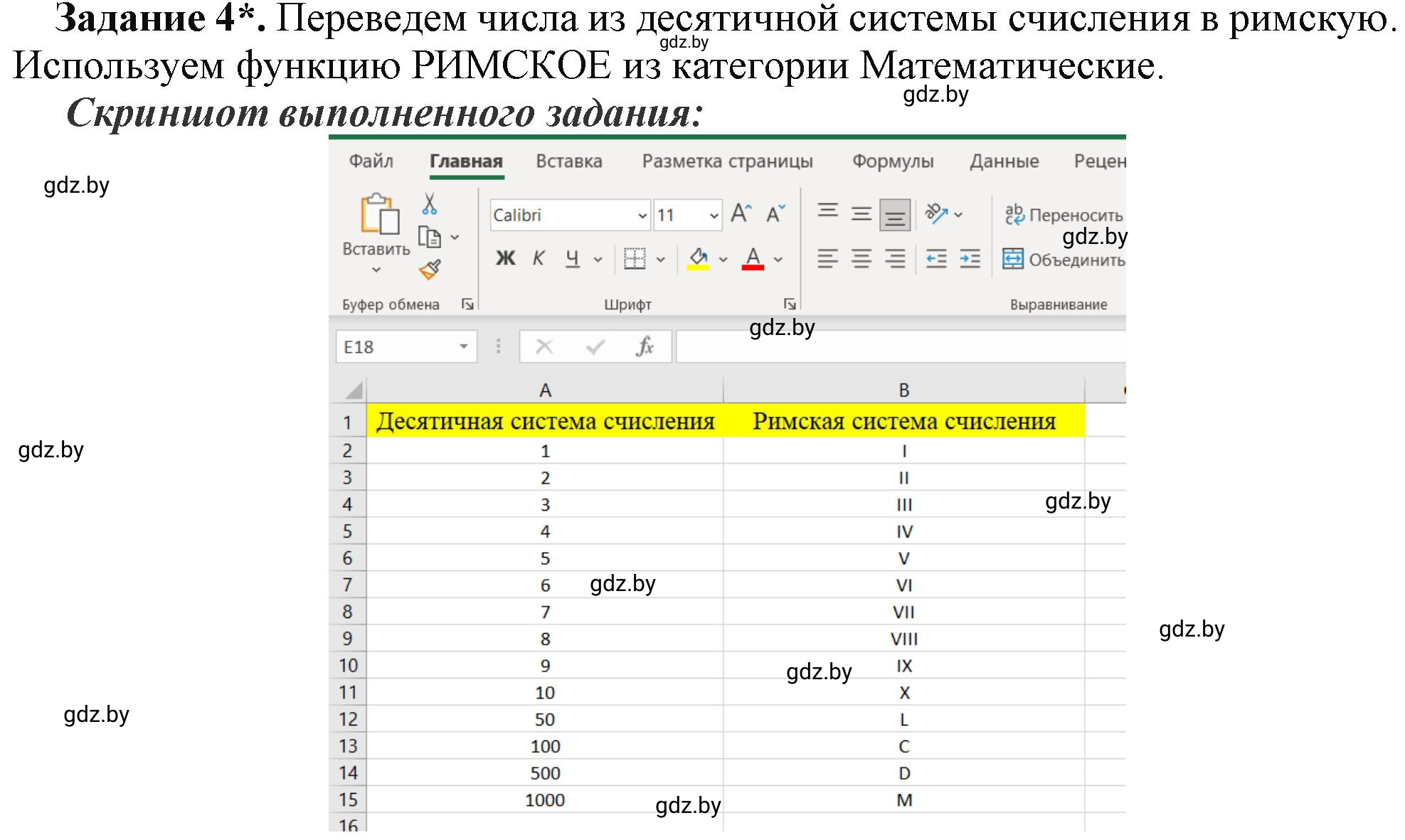Switch to the Вставка tab
This screenshot has height=840, width=1405.
point(569,161)
